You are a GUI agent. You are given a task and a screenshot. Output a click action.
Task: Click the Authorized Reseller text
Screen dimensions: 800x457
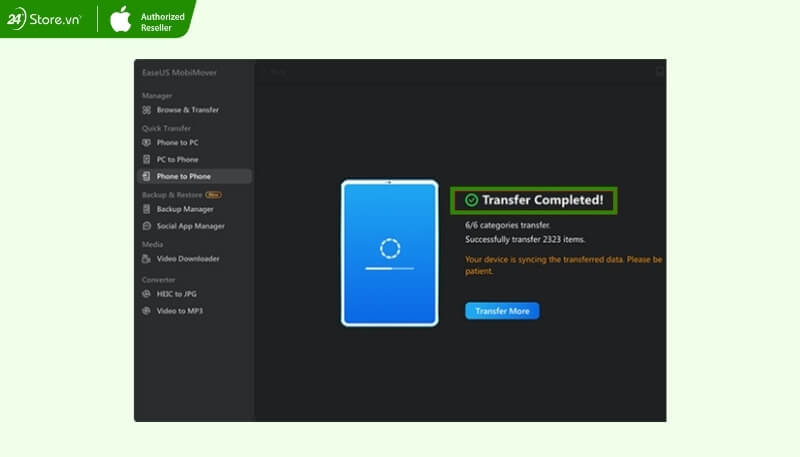162,22
